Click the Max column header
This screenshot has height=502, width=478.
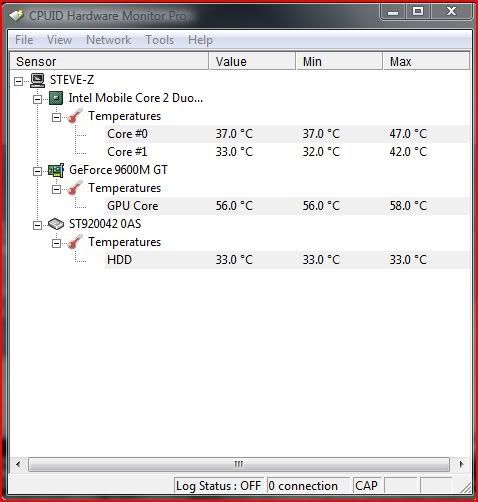pyautogui.click(x=426, y=61)
